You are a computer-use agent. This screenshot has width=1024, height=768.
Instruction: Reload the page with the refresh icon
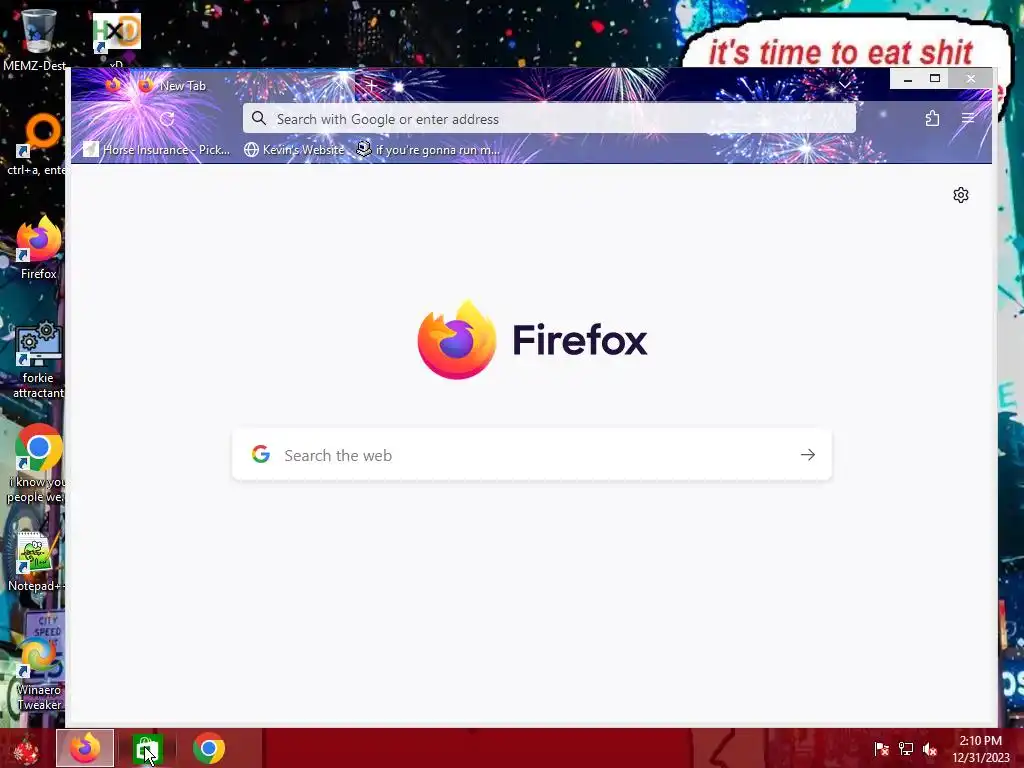point(167,119)
